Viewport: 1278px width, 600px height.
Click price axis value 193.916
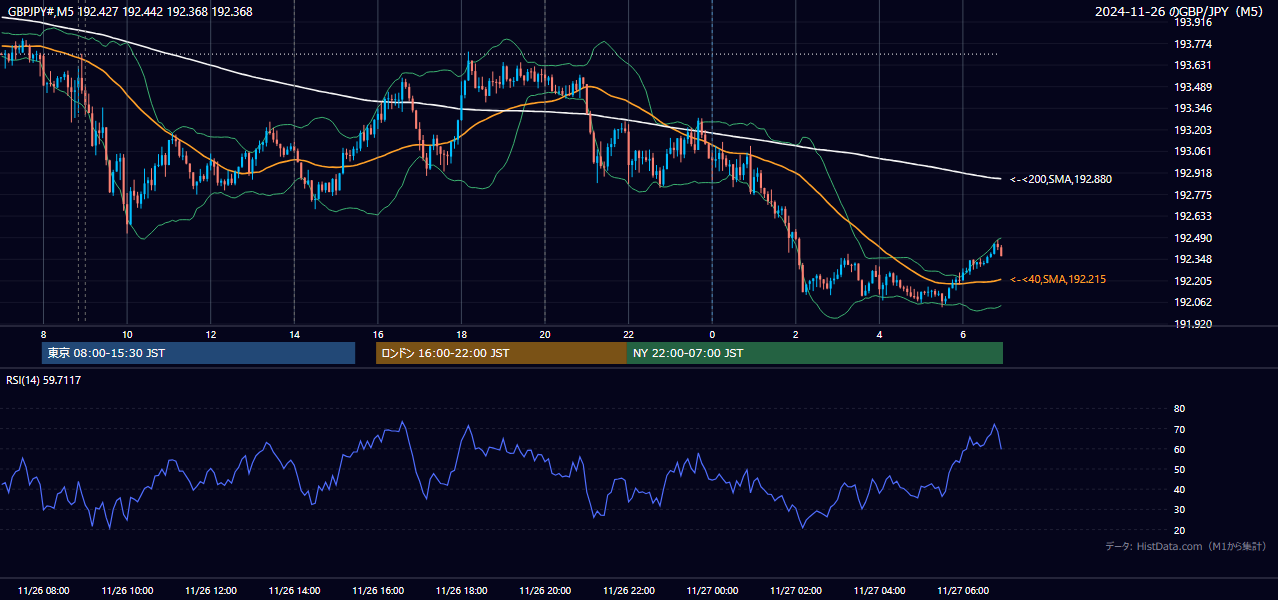pos(1193,22)
